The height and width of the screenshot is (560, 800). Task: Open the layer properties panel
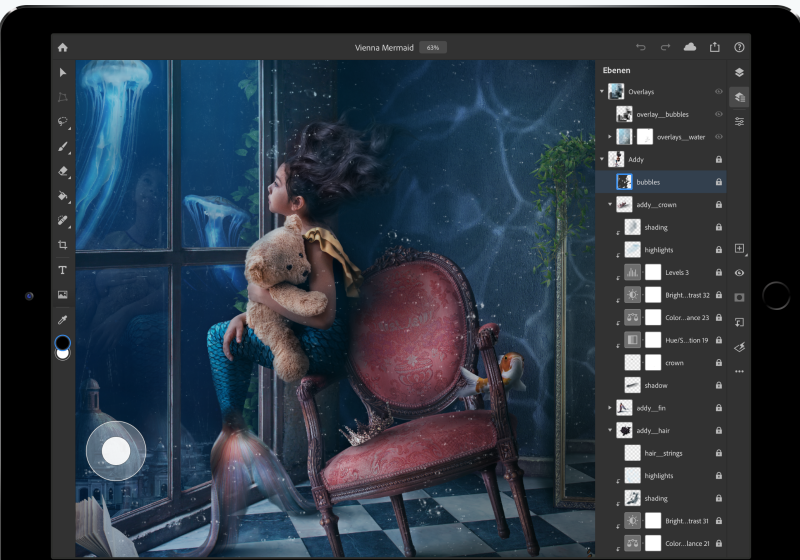point(739,121)
